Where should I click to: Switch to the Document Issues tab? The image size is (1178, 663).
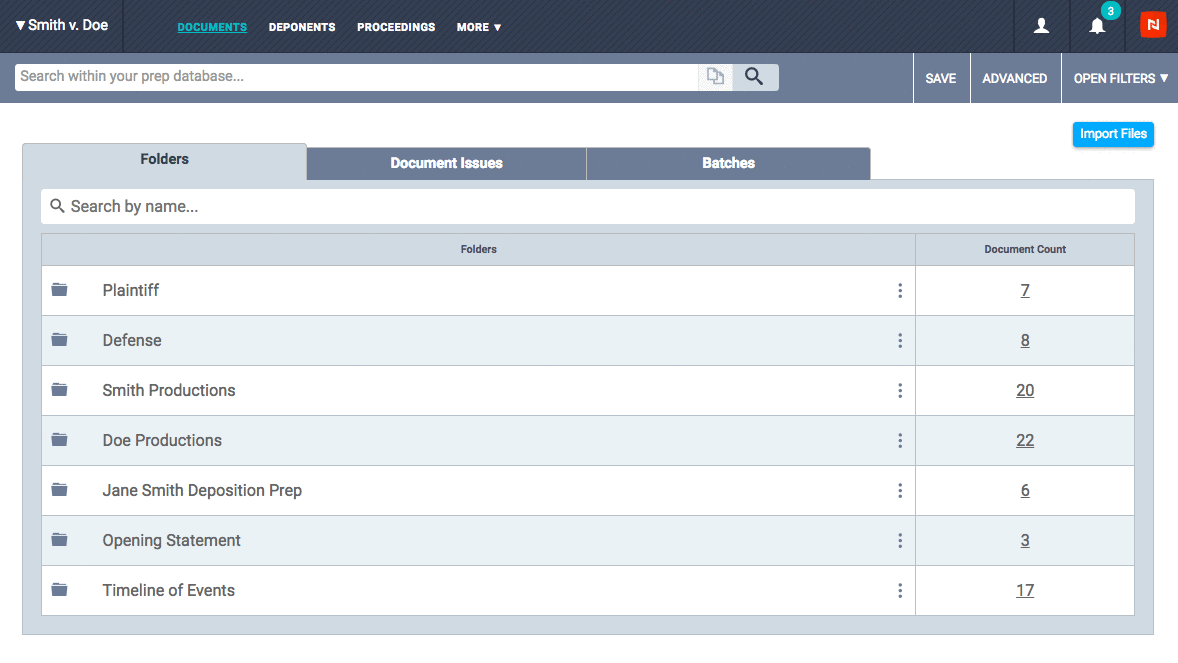[x=446, y=163]
